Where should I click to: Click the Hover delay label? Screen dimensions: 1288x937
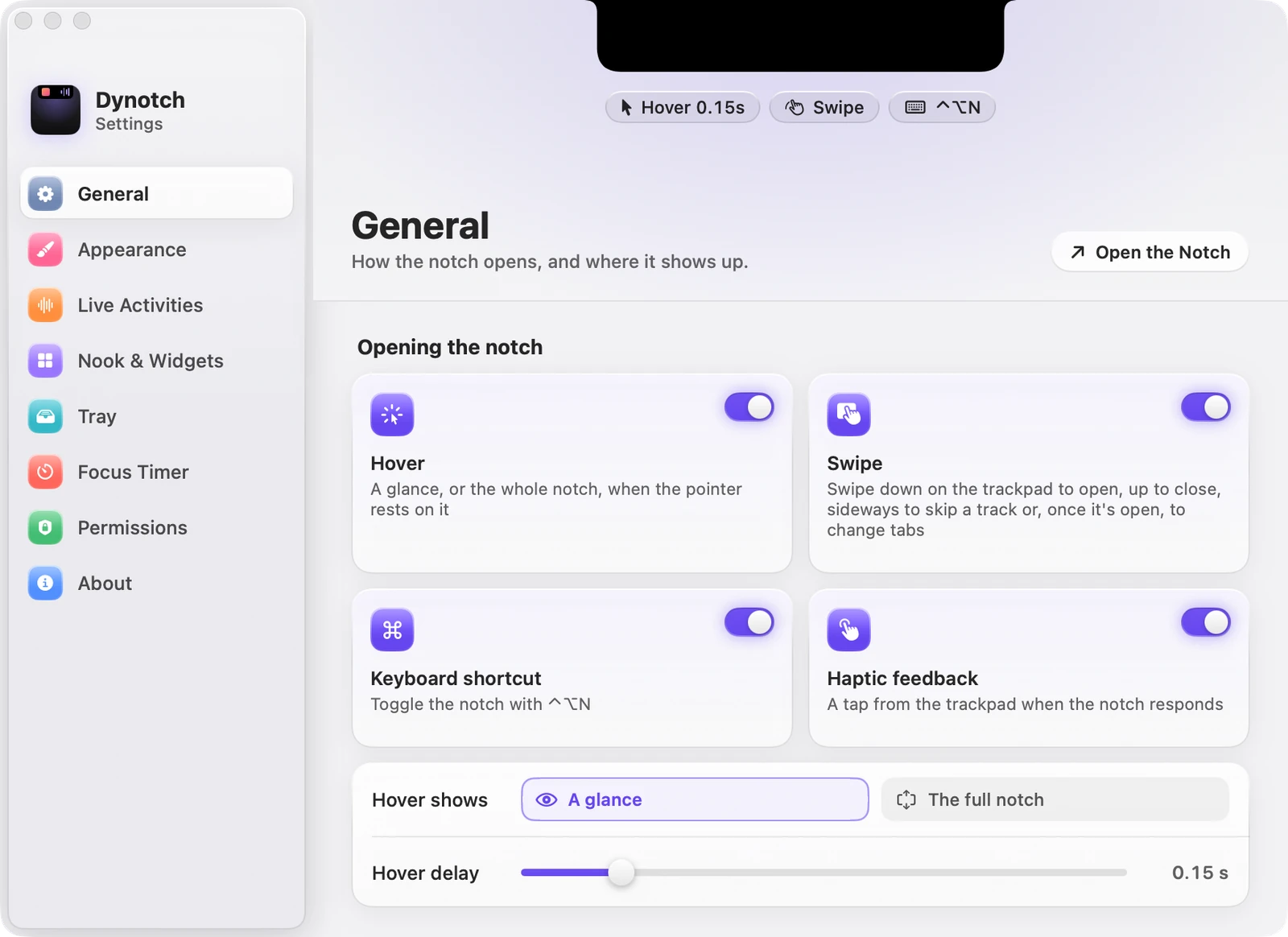[425, 873]
